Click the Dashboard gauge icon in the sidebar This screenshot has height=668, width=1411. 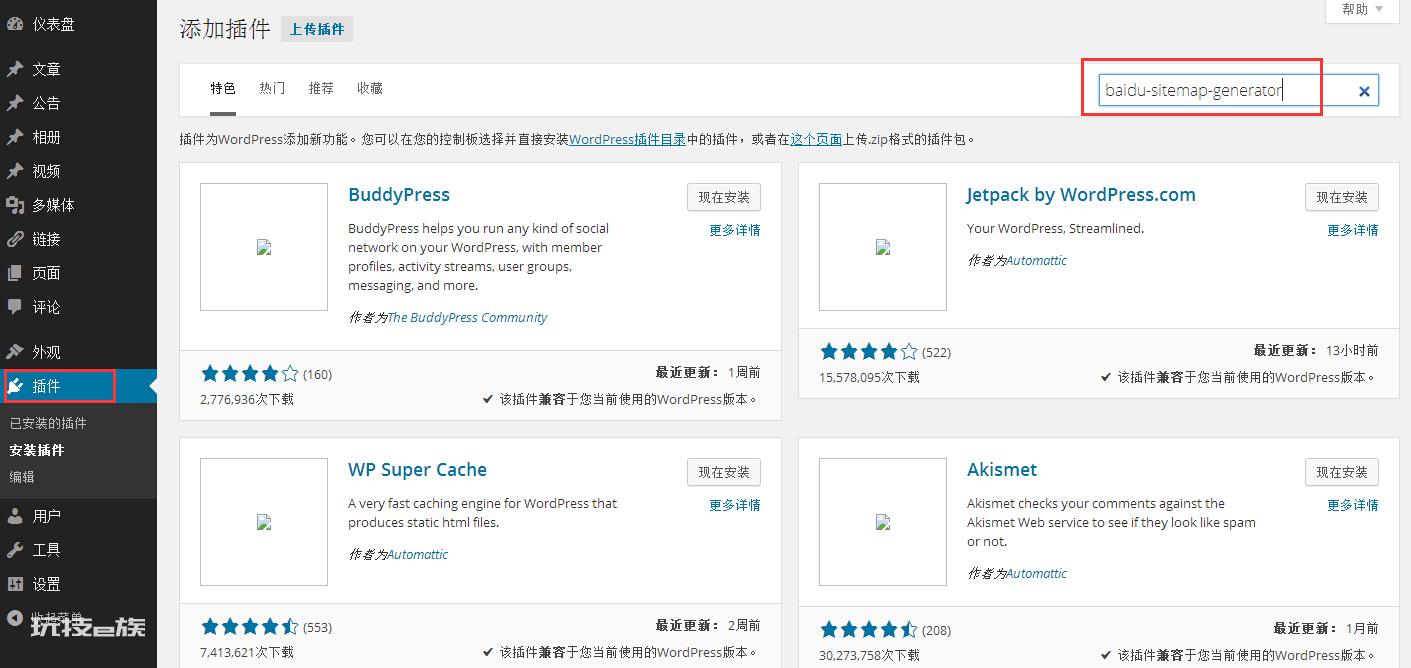[x=15, y=24]
